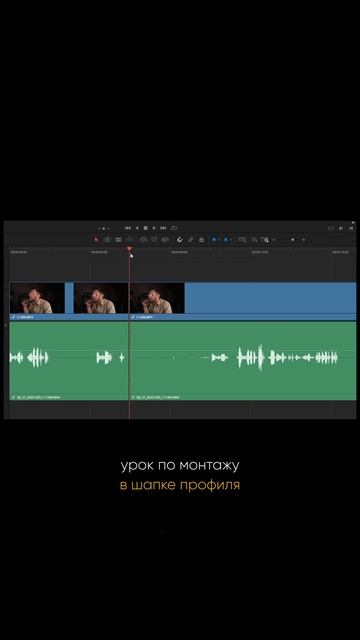Select the audio clip right of playhead
360x640 pixels.
(243, 360)
